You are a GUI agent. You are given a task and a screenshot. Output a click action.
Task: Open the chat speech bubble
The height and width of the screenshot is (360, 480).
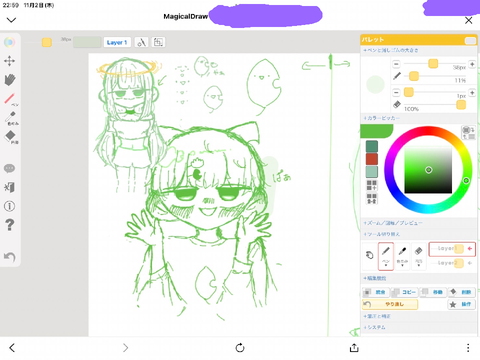pyautogui.click(x=9, y=168)
